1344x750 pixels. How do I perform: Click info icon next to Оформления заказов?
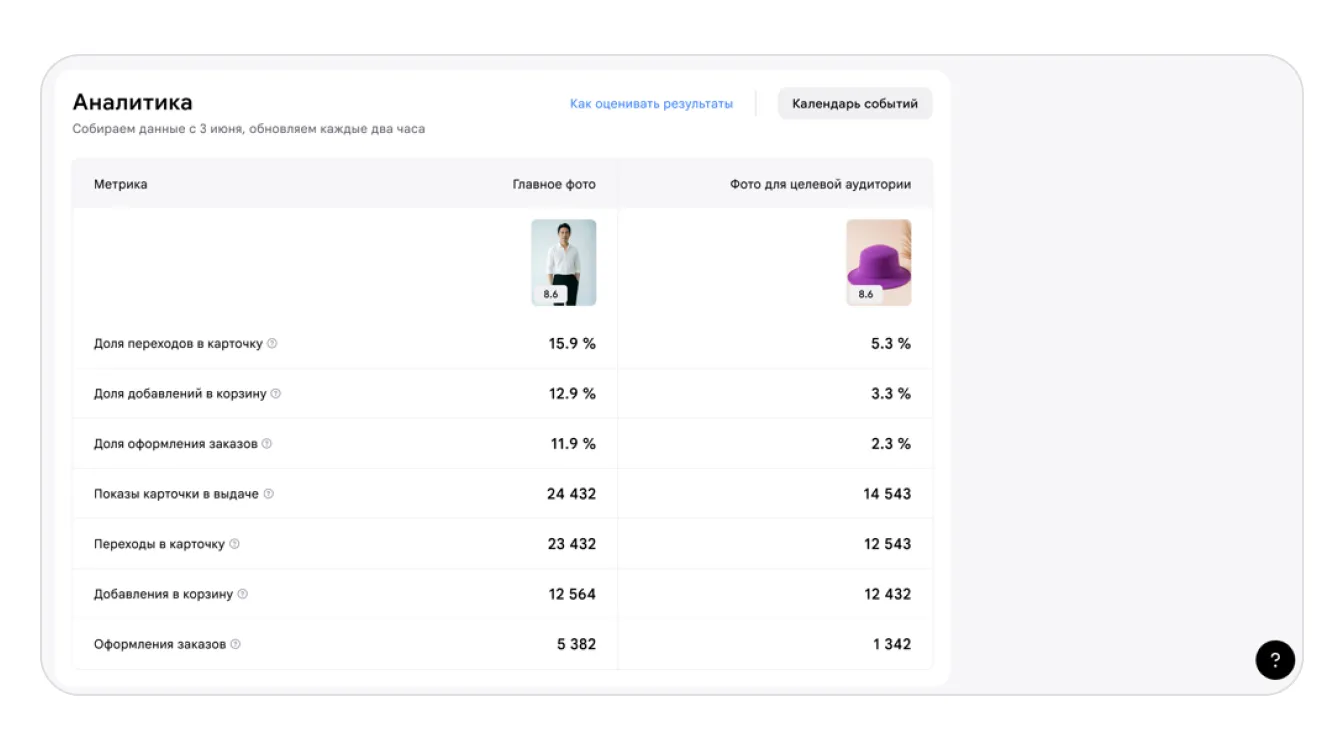pyautogui.click(x=236, y=644)
